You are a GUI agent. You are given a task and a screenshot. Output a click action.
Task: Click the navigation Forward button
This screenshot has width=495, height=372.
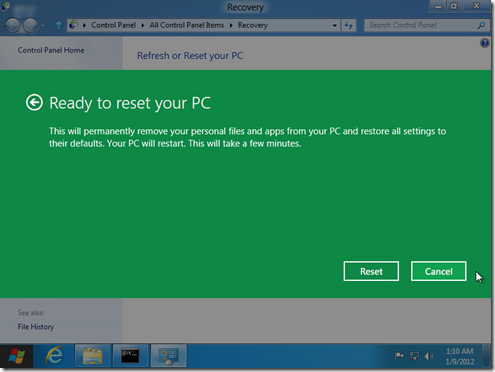(31, 25)
